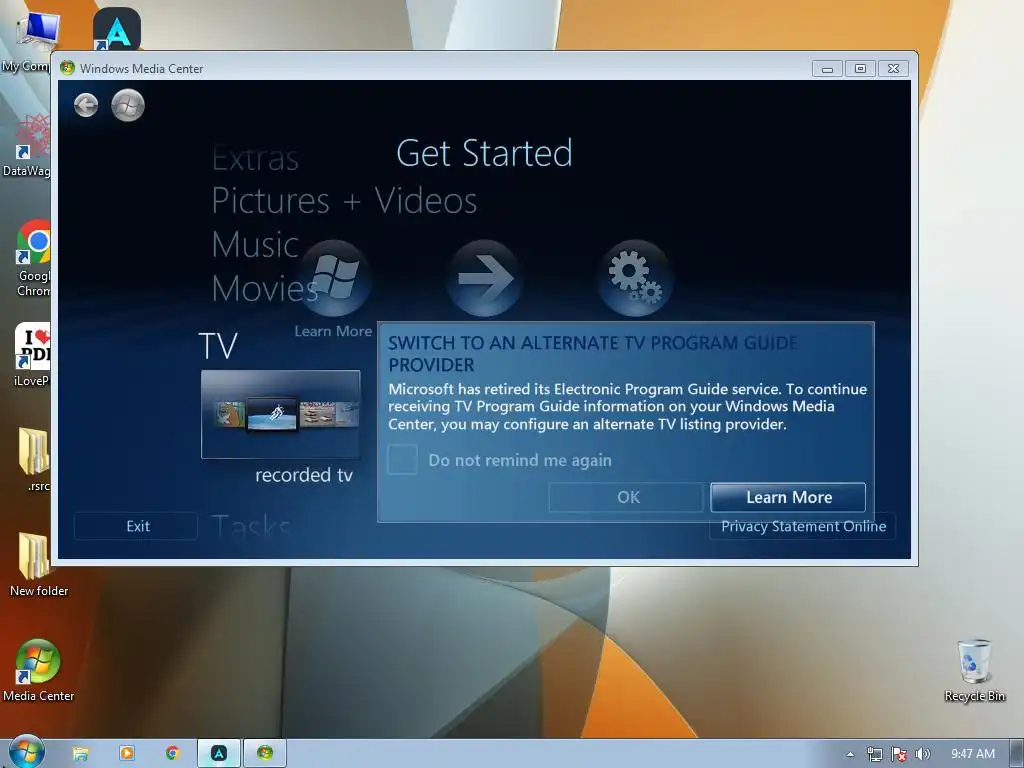Open the gears setup tile
This screenshot has height=768, width=1024.
pos(635,278)
